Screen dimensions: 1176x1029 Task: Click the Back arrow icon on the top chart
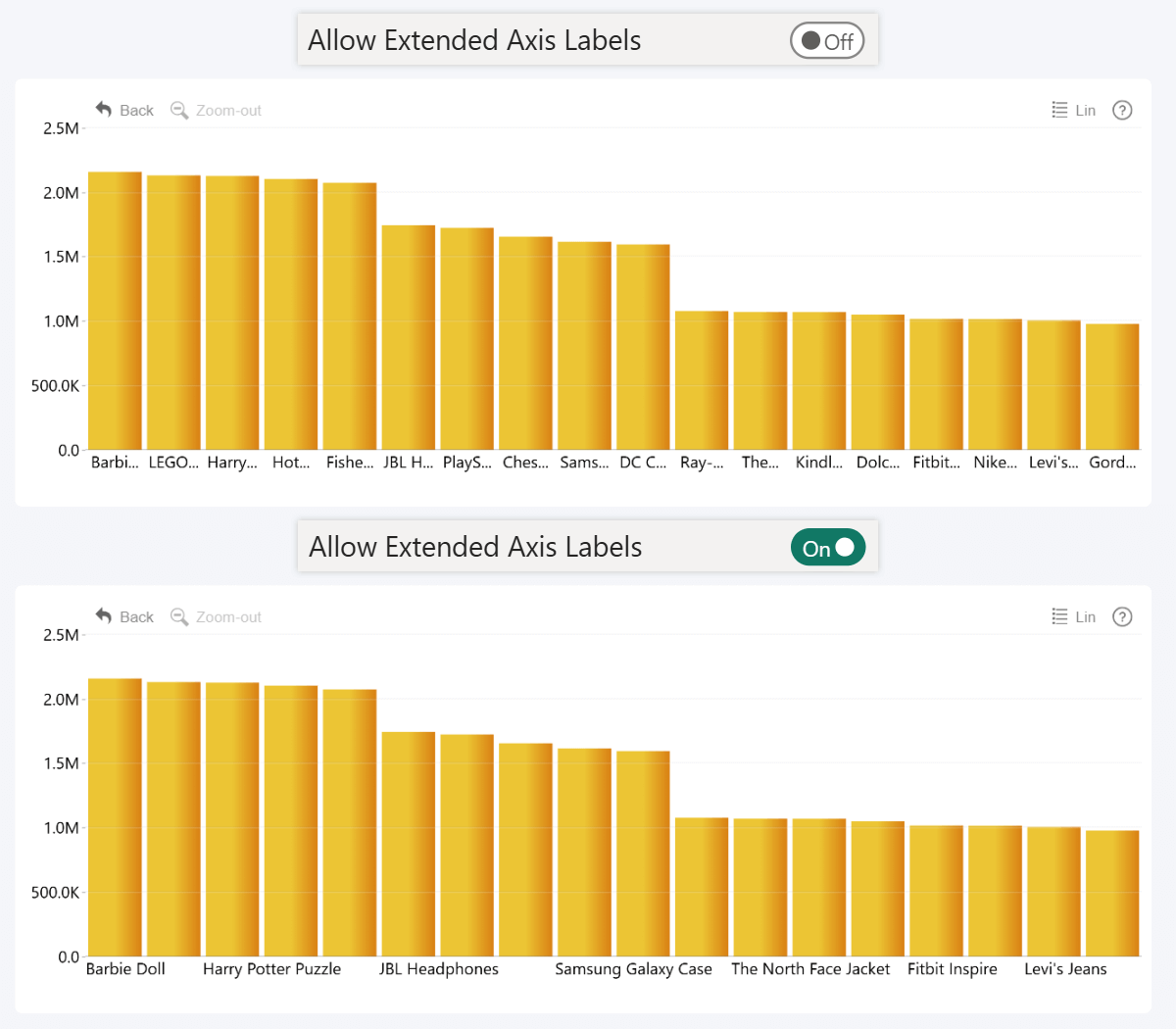coord(102,110)
